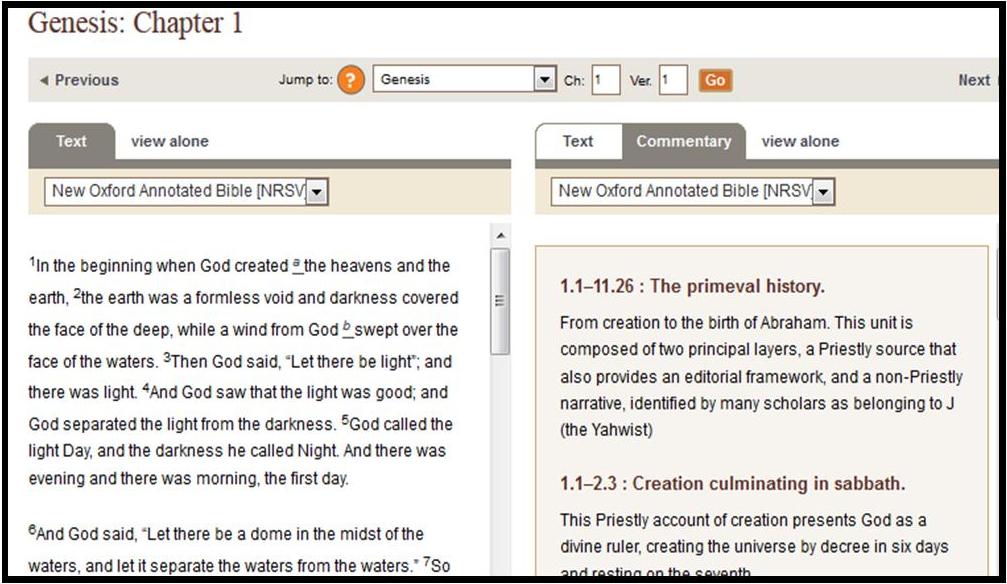Click the commentary text 'From creation to the birth of Abraham'
The width and height of the screenshot is (1007, 584).
pyautogui.click(x=693, y=323)
